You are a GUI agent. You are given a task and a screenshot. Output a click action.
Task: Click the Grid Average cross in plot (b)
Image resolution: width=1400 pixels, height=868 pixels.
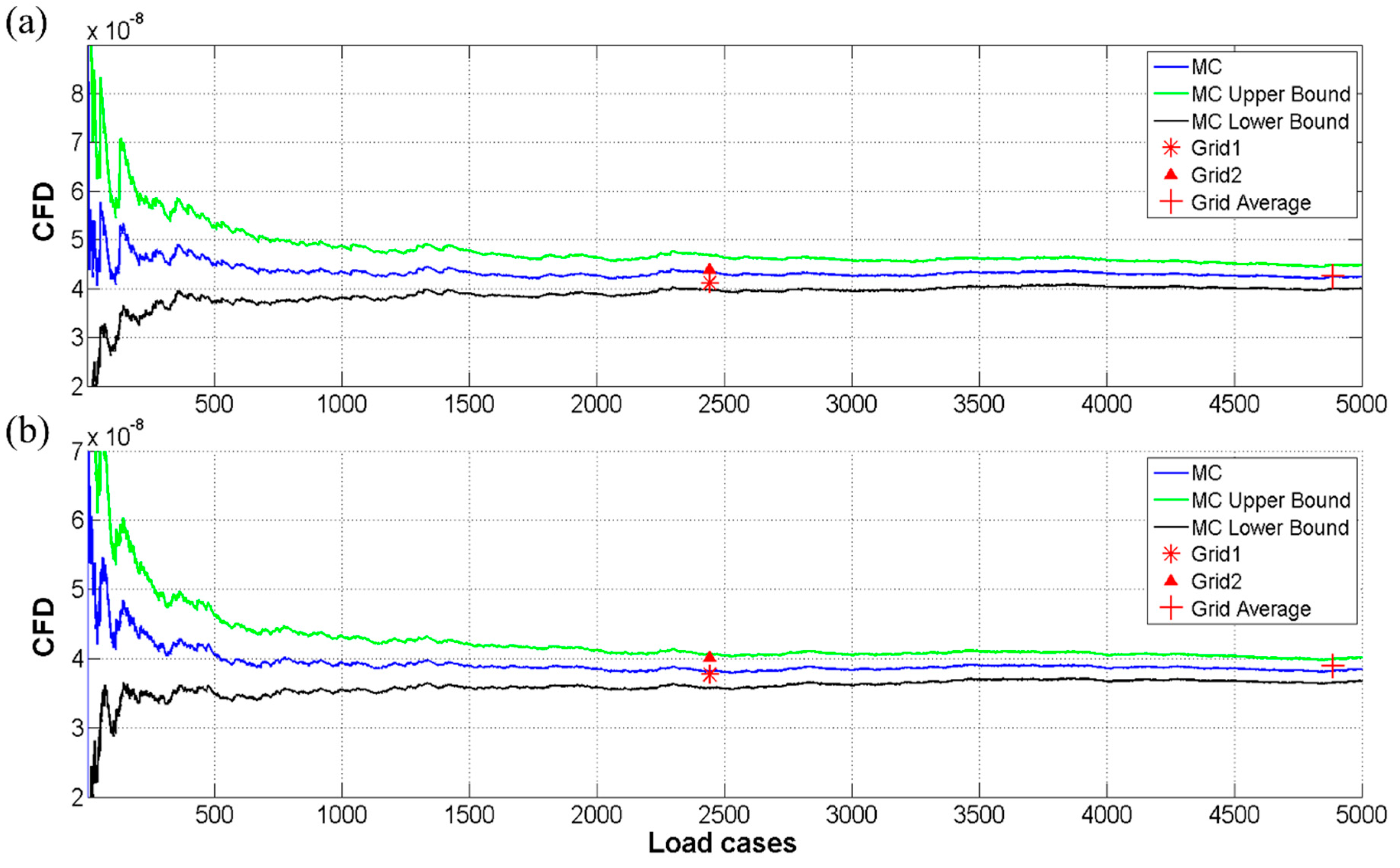point(1332,666)
